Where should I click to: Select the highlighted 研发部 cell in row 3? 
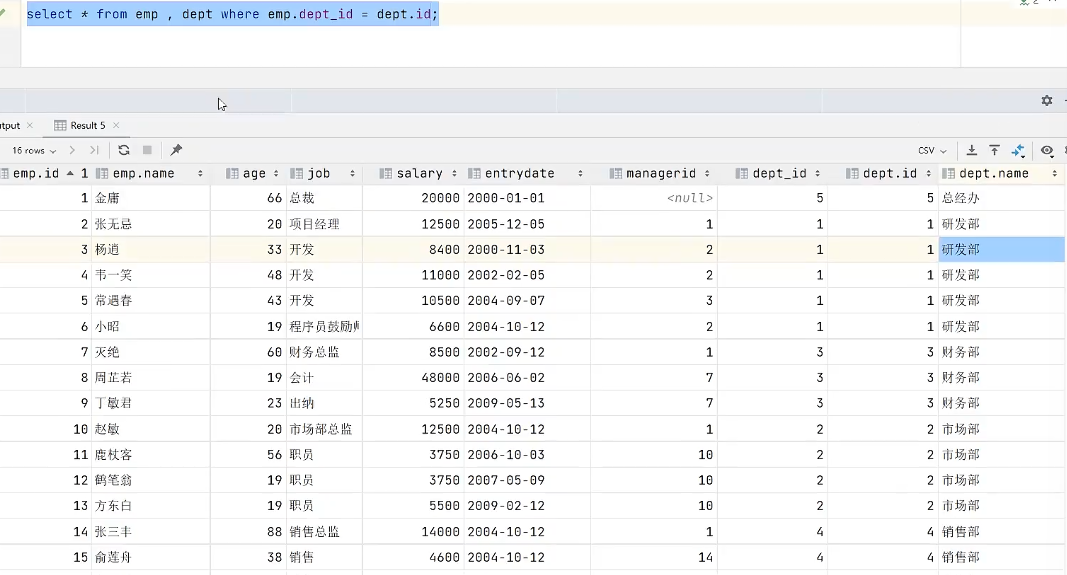pyautogui.click(x=1001, y=250)
